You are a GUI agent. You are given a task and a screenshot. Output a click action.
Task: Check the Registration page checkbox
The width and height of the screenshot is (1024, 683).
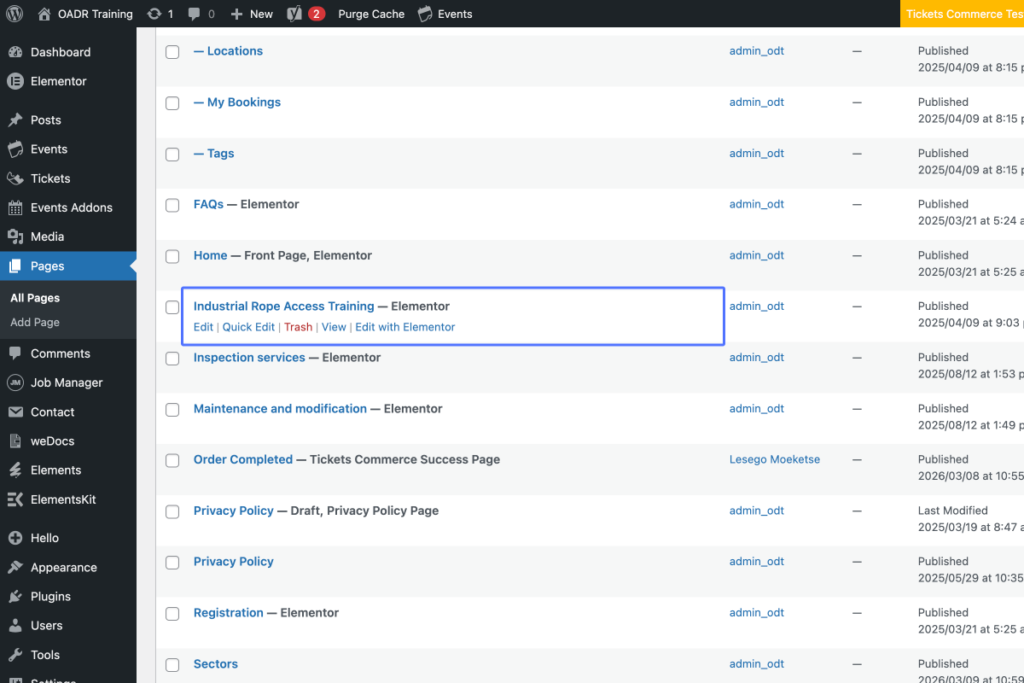172,614
